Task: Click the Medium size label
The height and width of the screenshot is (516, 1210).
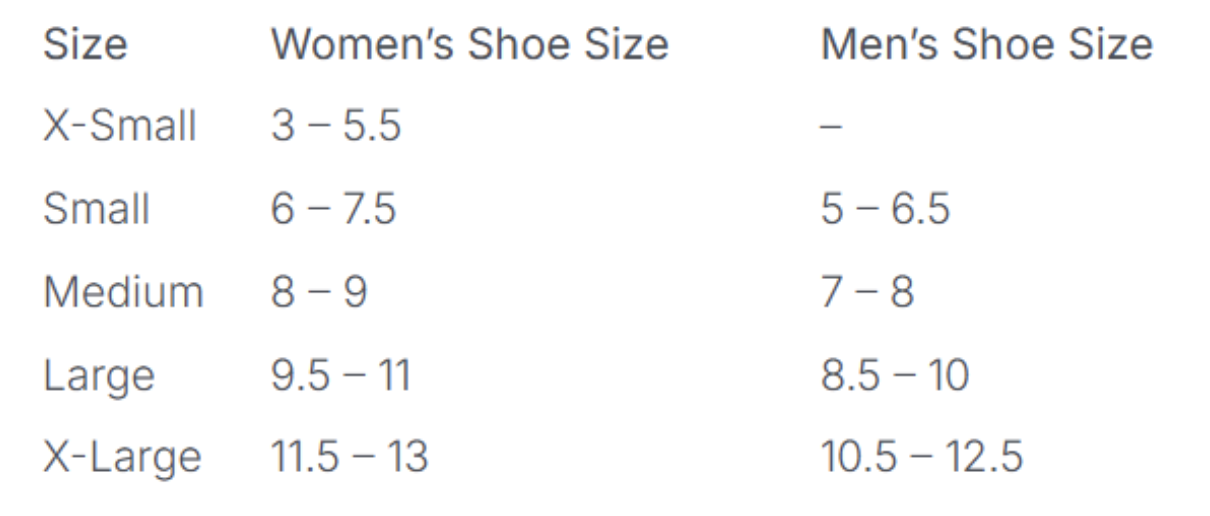Action: (x=123, y=292)
